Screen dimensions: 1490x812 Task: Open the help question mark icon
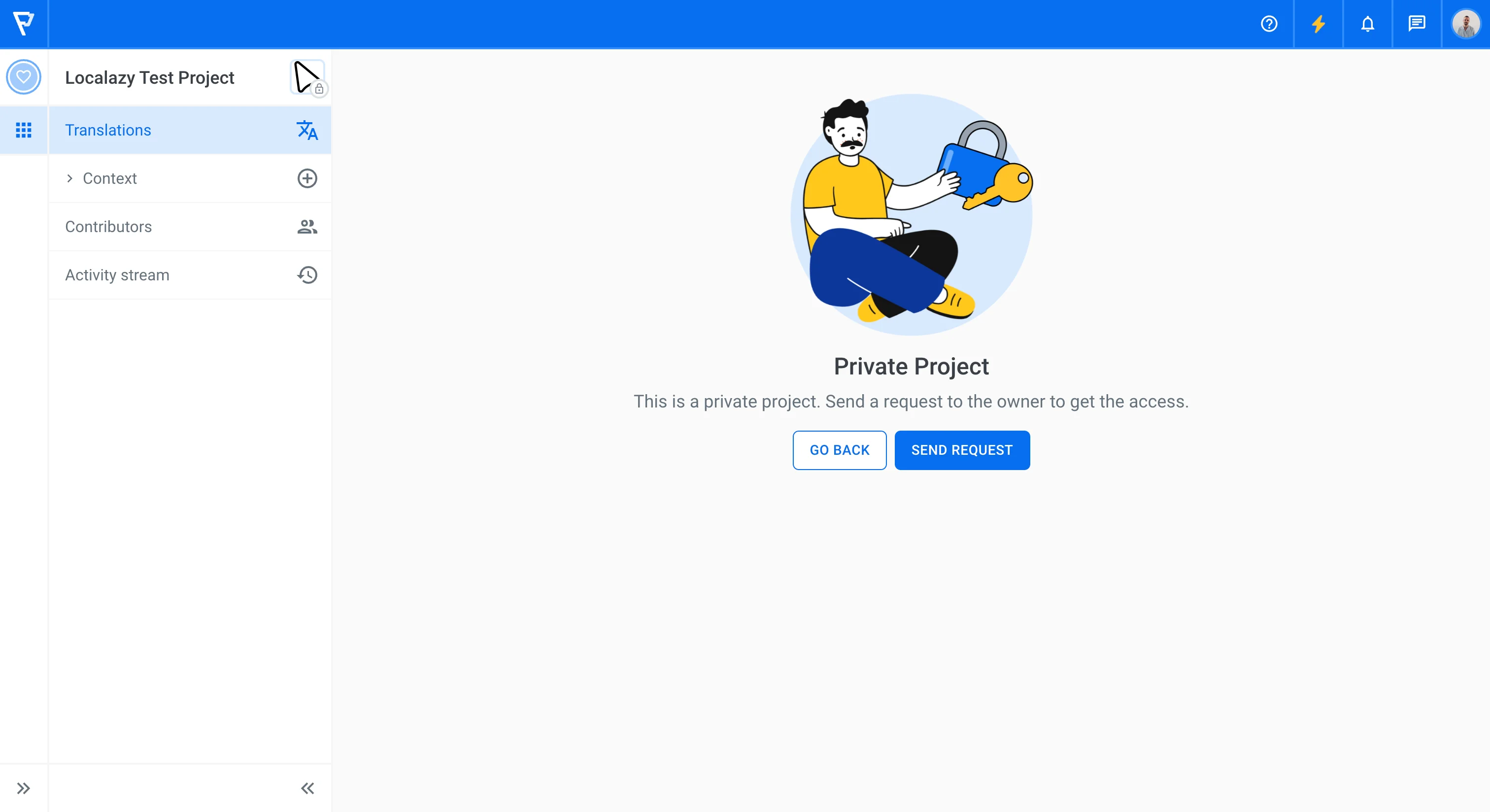pyautogui.click(x=1269, y=24)
